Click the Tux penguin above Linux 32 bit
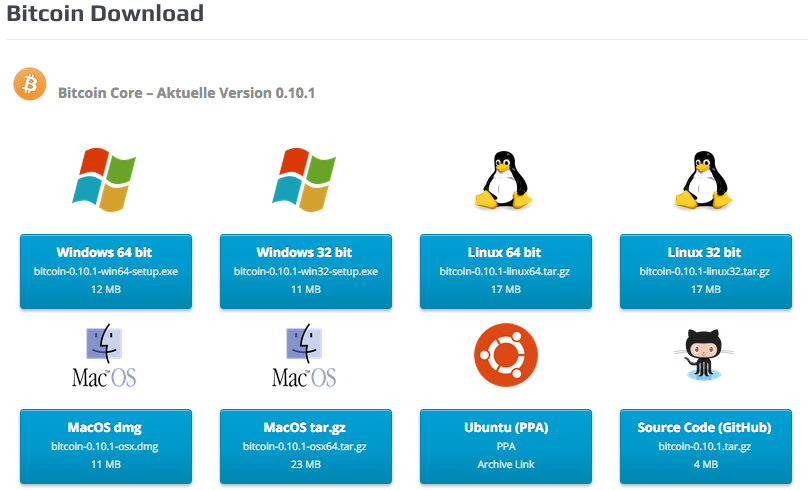The height and width of the screenshot is (490, 808). (x=704, y=180)
